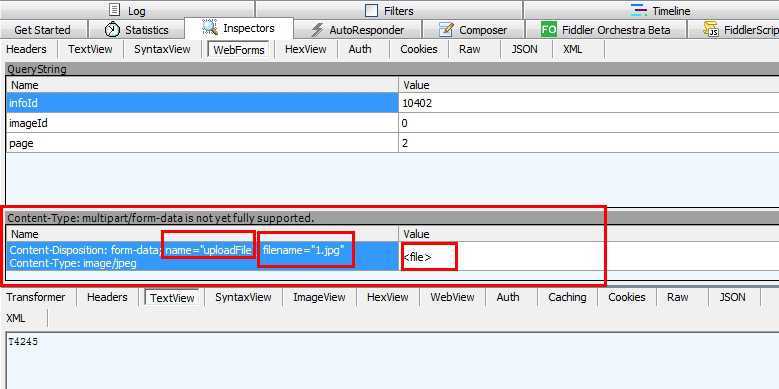The height and width of the screenshot is (389, 779).
Task: Select the infoId query row
Action: tap(392, 103)
